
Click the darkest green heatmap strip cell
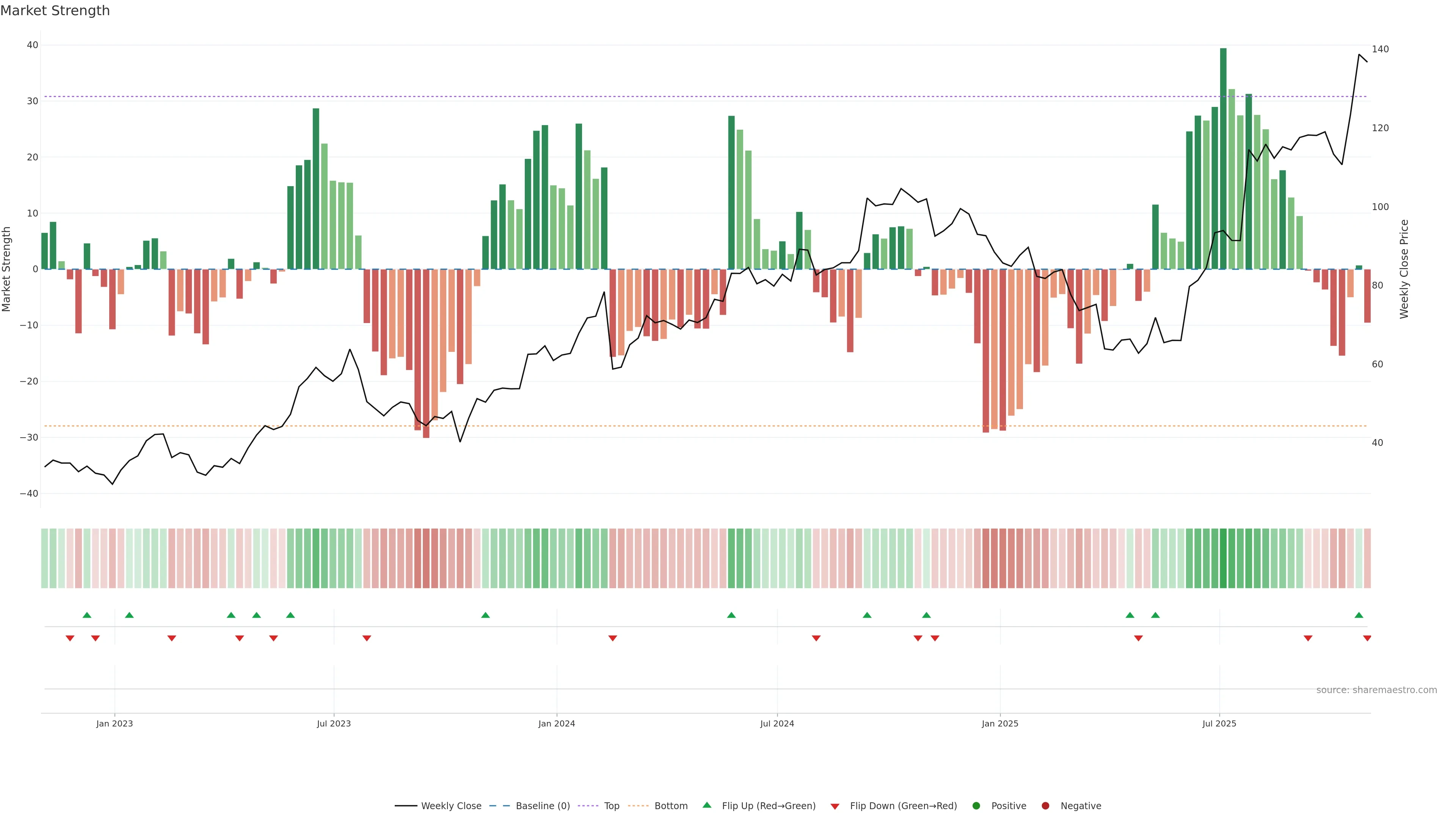1223,559
